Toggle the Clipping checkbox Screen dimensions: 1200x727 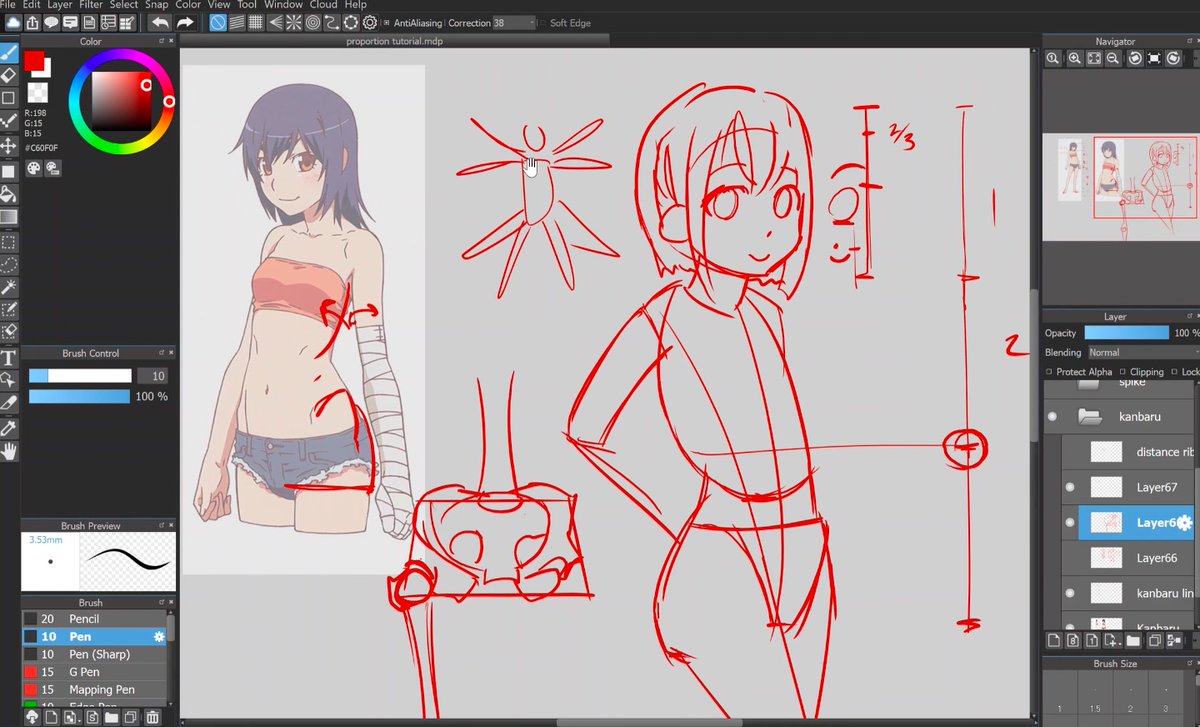[1124, 372]
